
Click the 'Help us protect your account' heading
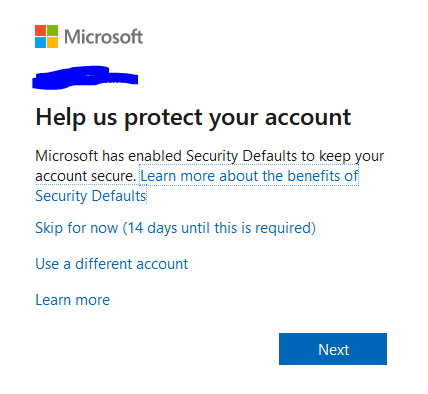tap(193, 118)
